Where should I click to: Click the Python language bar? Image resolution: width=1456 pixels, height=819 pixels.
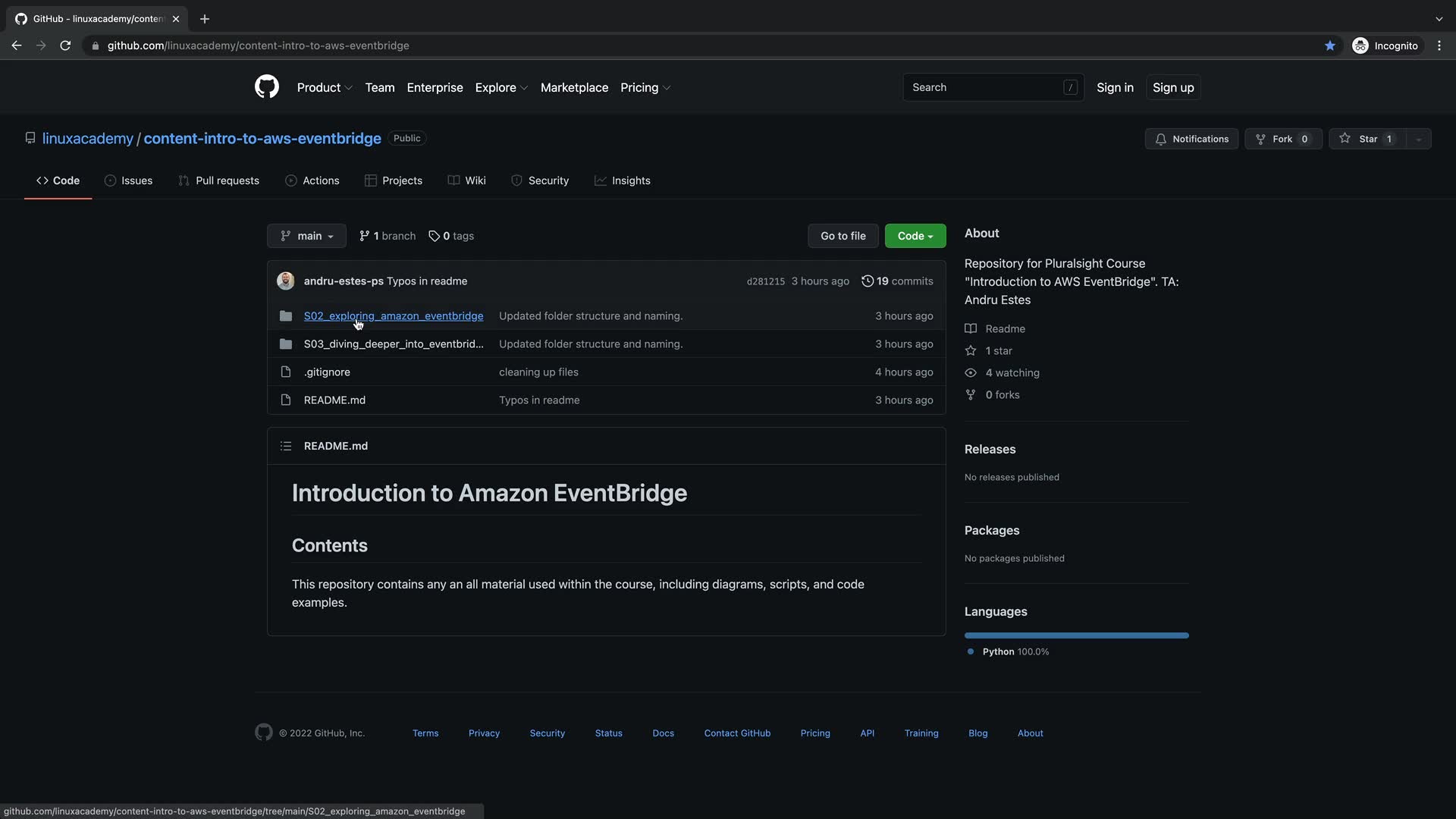tap(1076, 635)
